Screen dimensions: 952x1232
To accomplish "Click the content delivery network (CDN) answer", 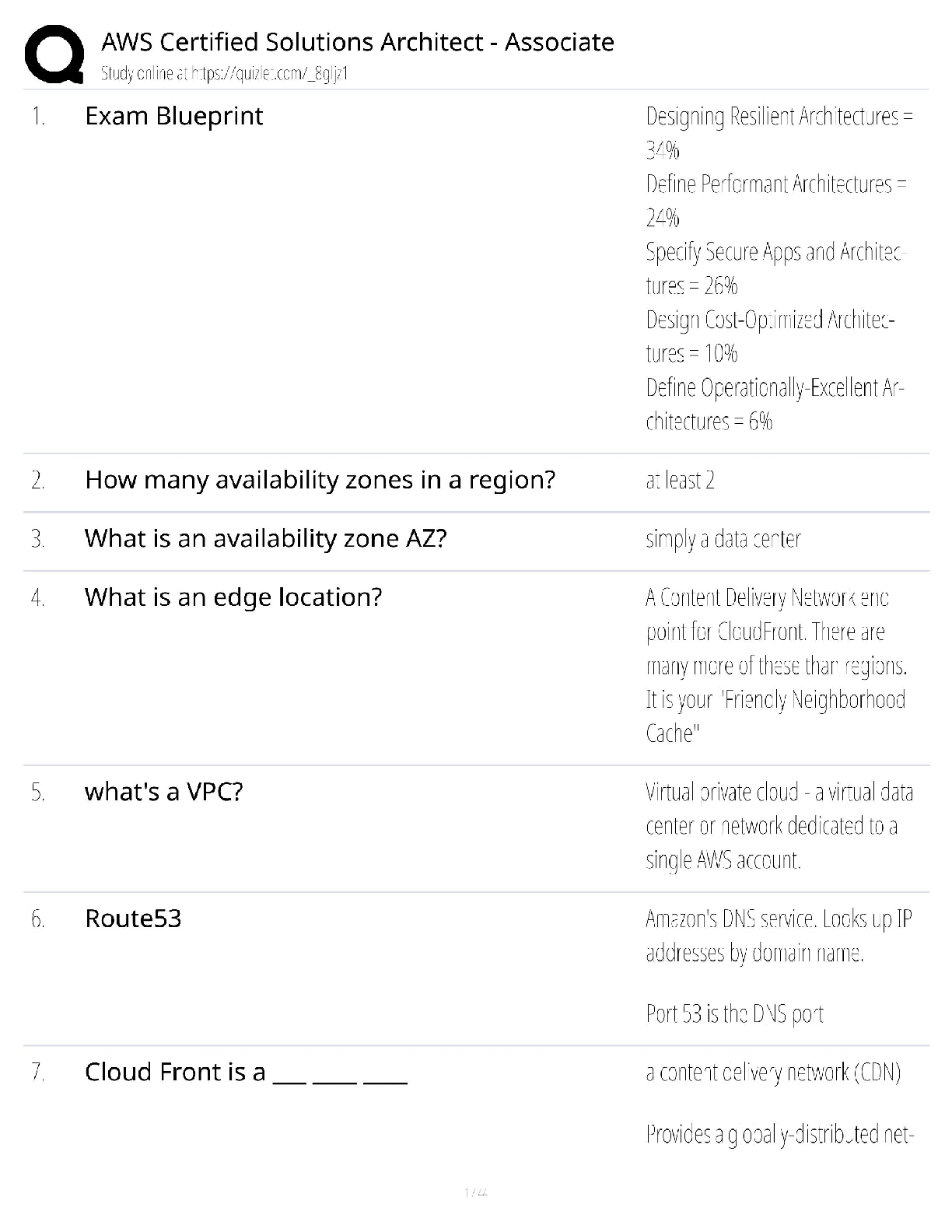I will coord(773,1073).
